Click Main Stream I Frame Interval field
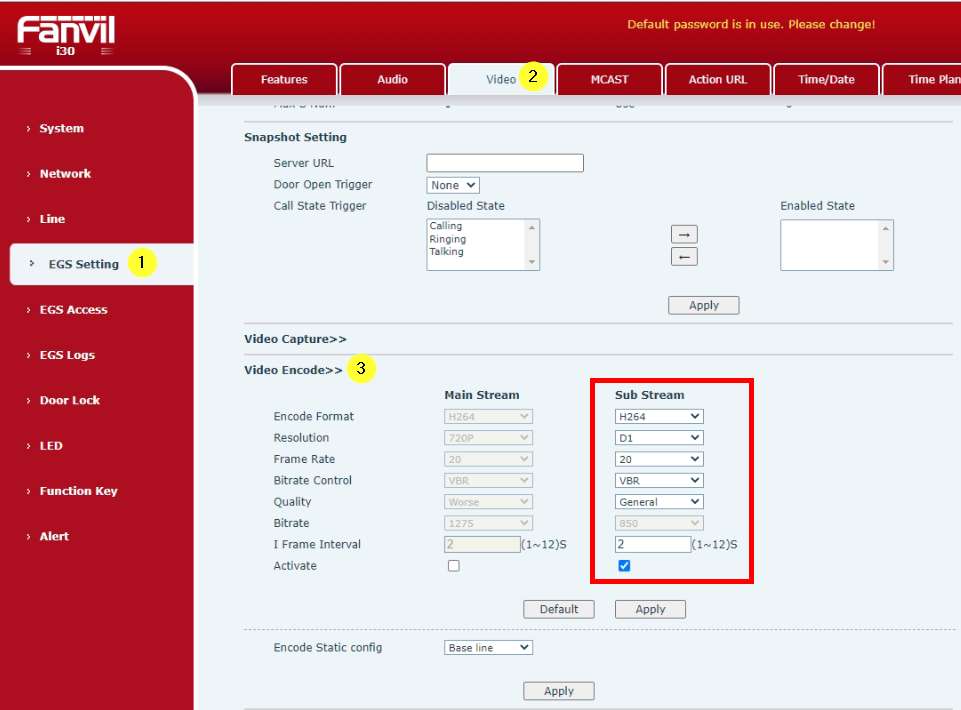Screen dimensions: 961x710 click(482, 544)
